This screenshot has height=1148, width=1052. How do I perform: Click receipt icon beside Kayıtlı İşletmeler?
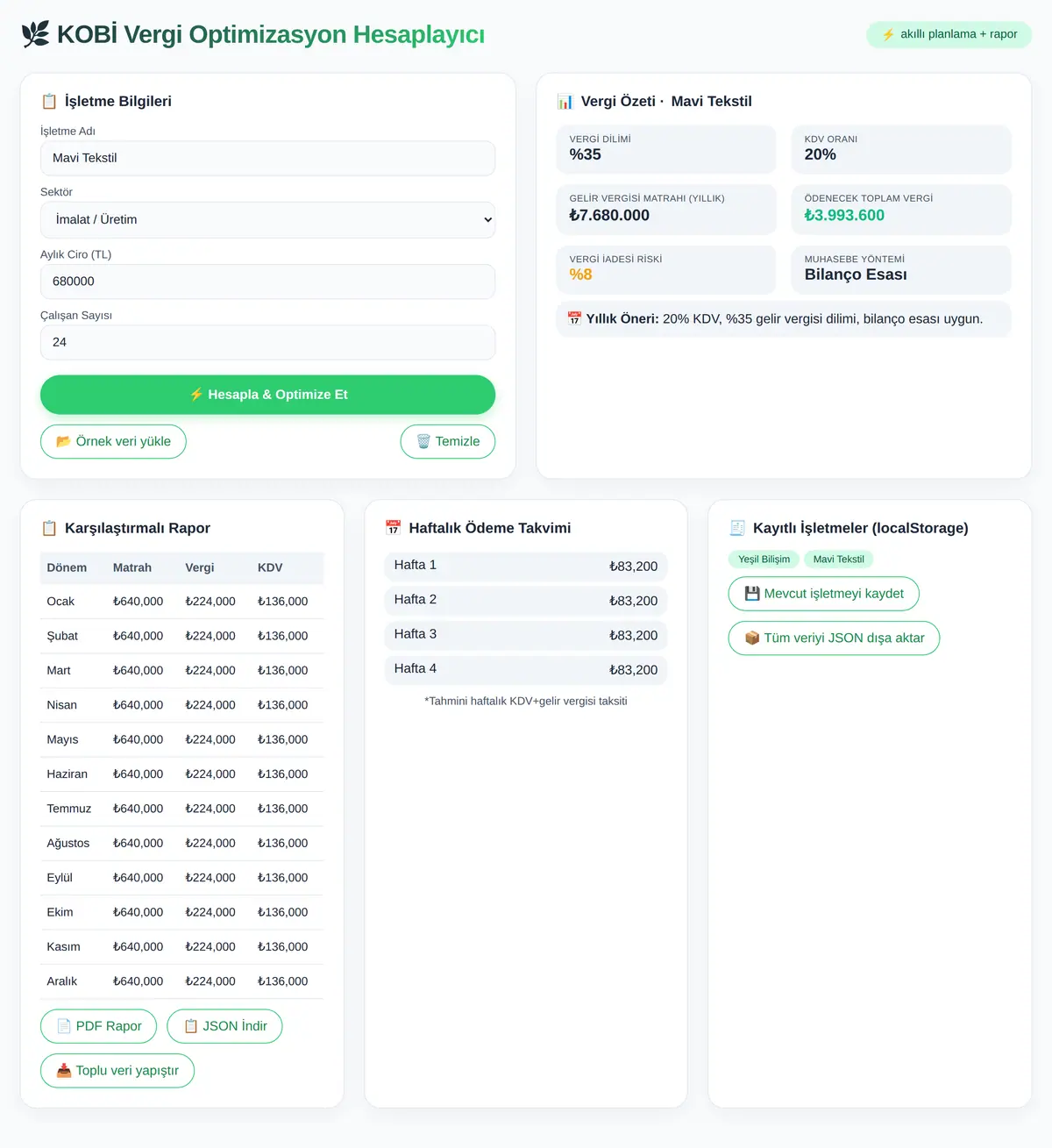[737, 528]
